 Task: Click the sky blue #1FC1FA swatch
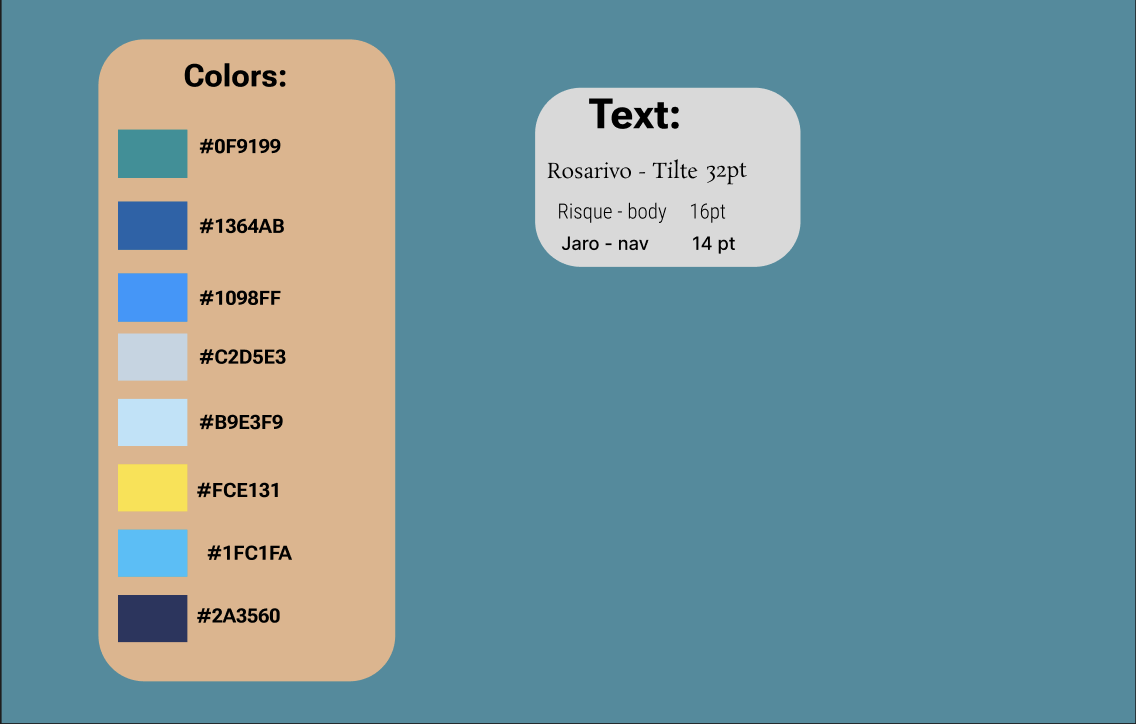click(x=152, y=553)
